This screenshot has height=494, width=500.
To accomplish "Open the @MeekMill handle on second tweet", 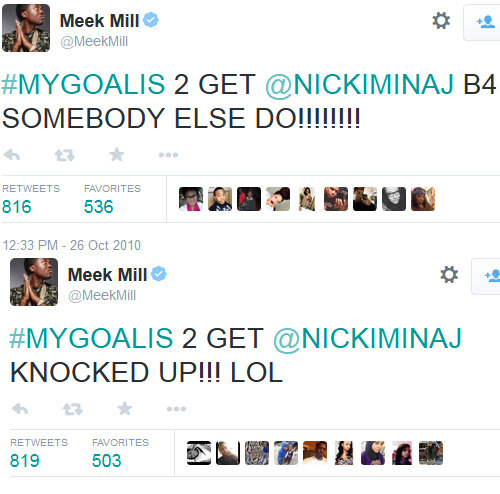I will click(102, 295).
